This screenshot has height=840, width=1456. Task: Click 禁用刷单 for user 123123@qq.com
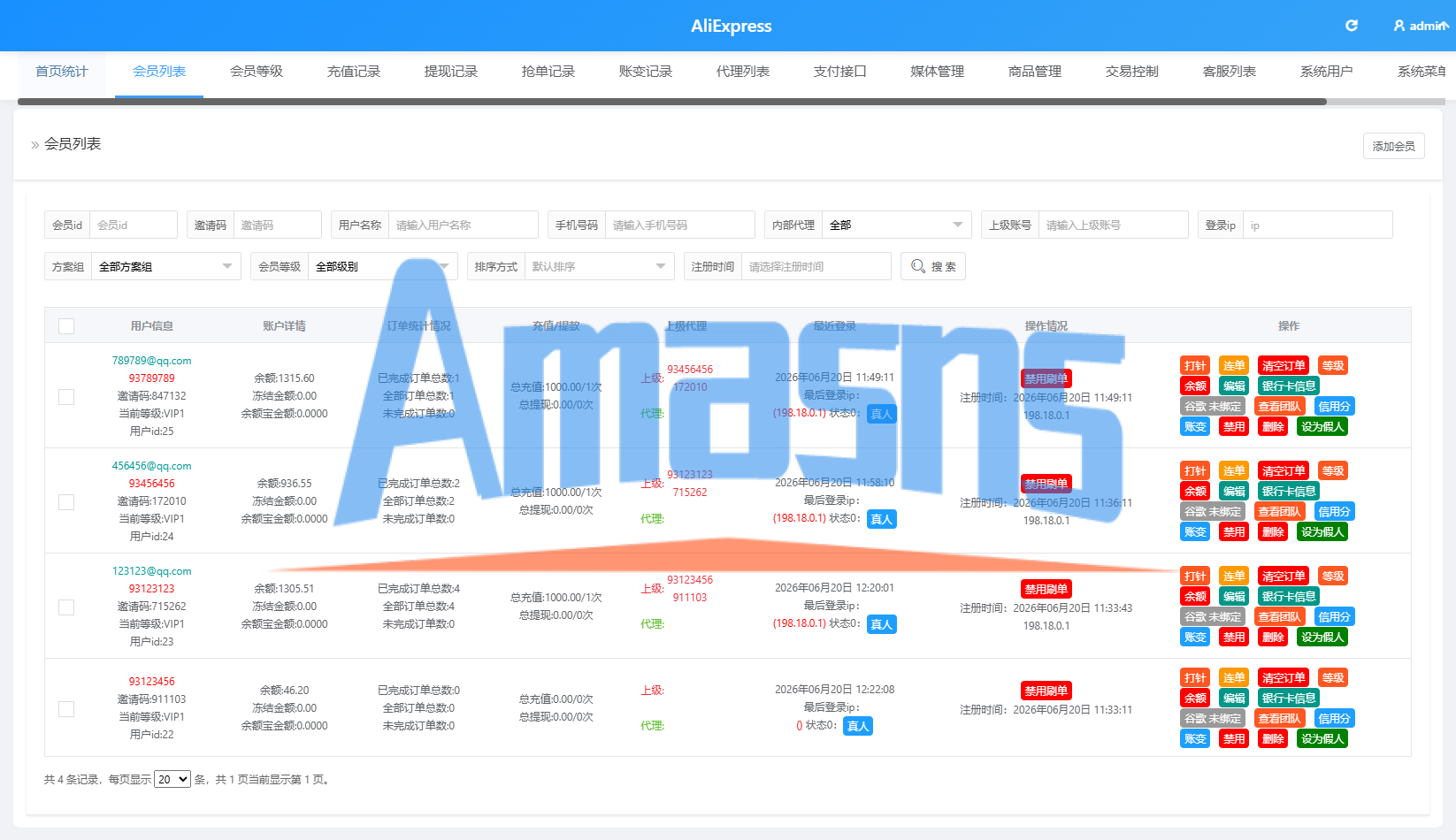point(1046,590)
